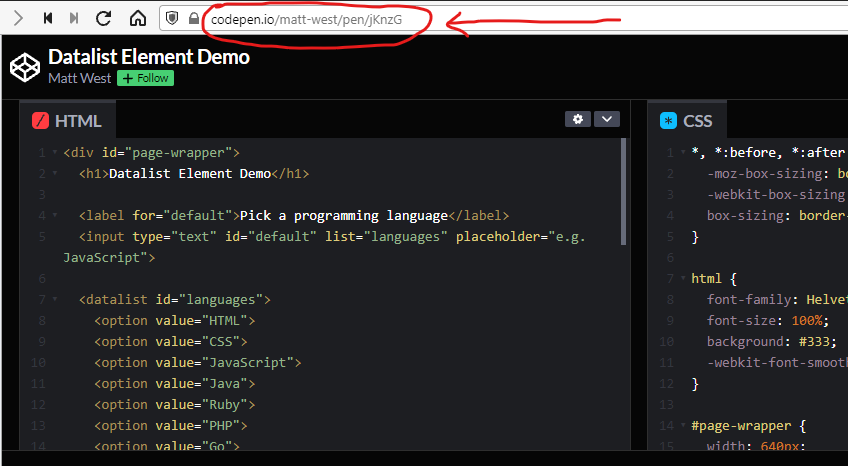Click the option value="CSS" line
848x466 pixels.
171,342
